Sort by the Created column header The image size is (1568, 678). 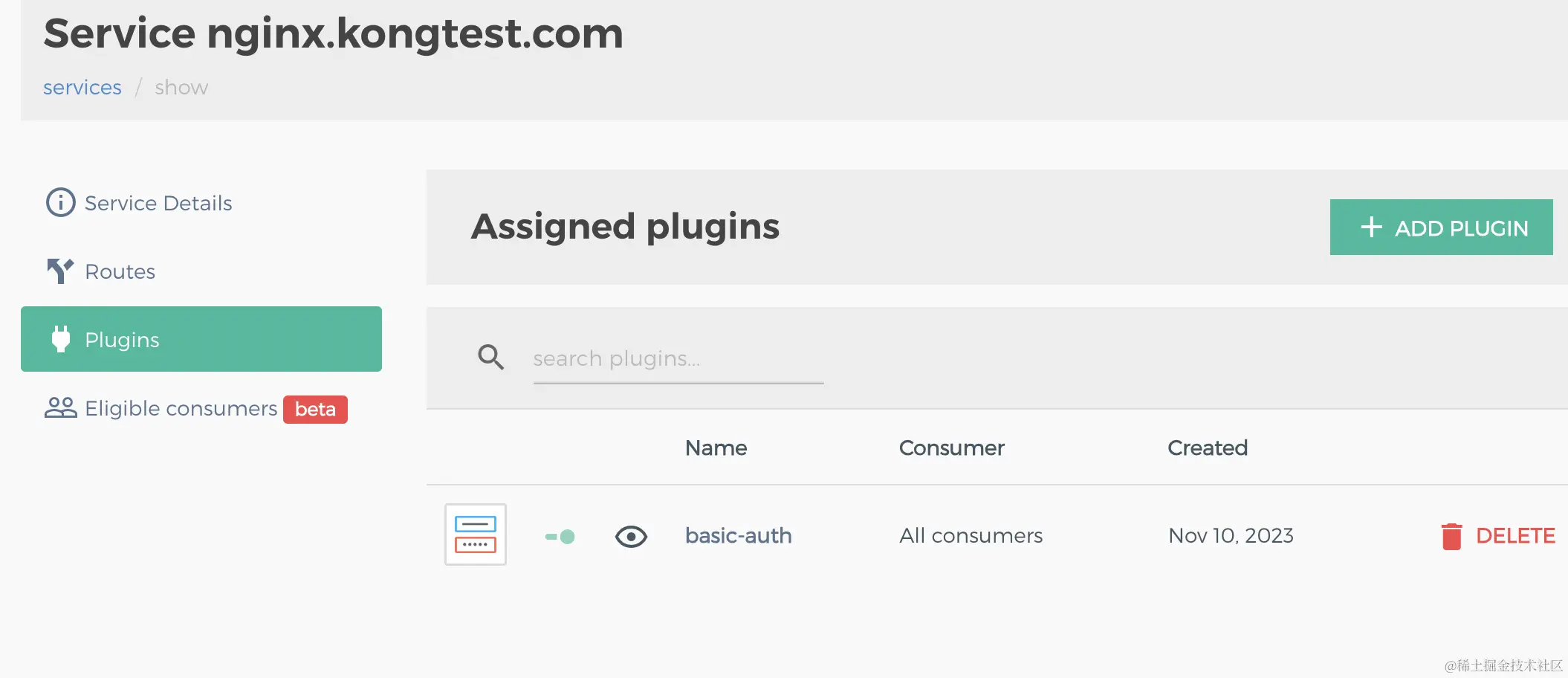[x=1207, y=448]
